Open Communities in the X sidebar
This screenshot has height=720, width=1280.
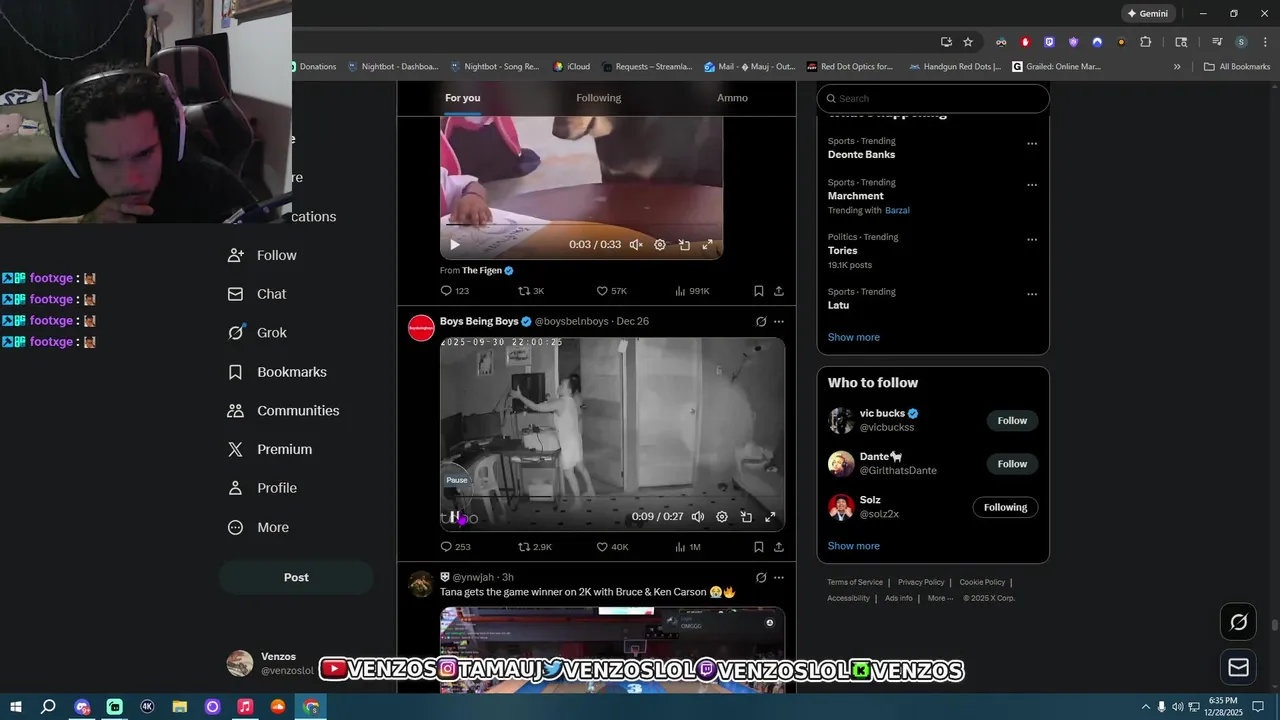click(x=284, y=411)
